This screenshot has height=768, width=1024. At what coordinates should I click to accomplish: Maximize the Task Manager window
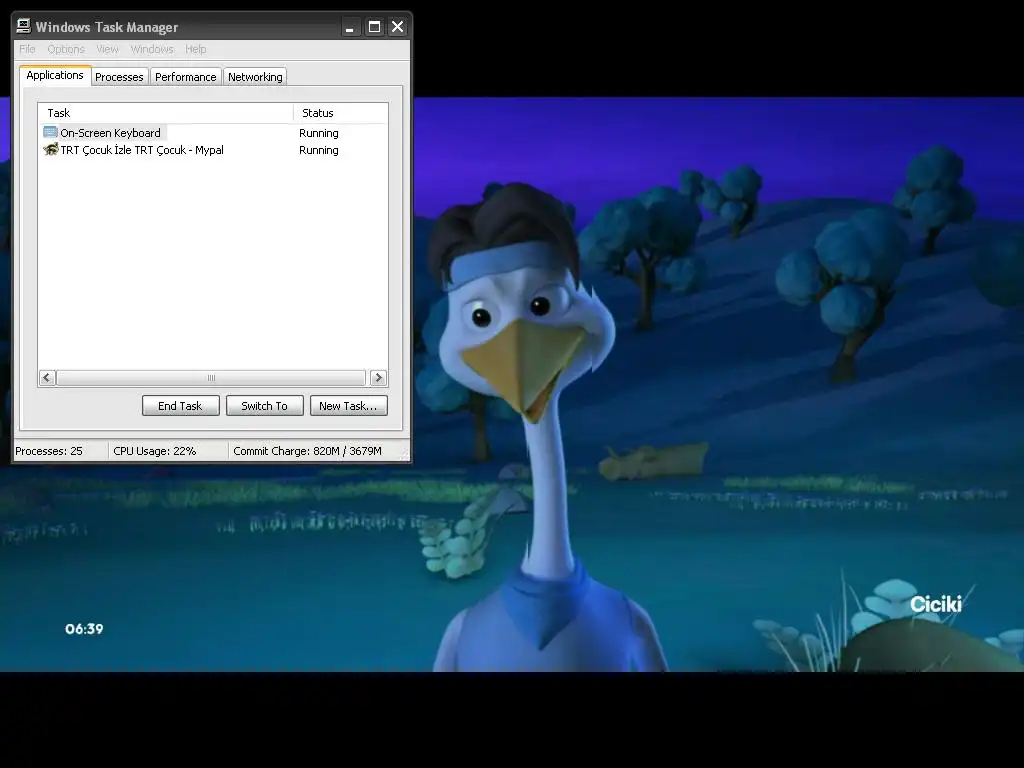[x=374, y=27]
